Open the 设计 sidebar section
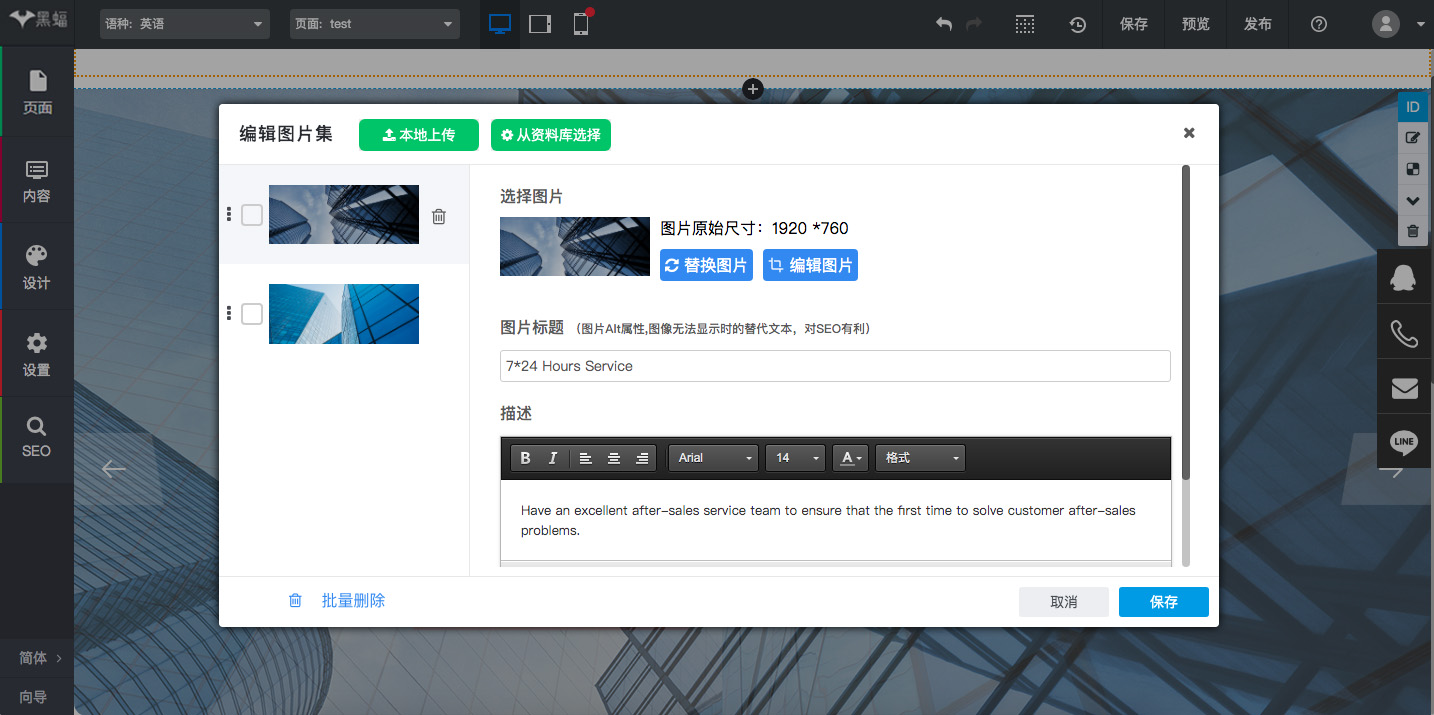 37,266
